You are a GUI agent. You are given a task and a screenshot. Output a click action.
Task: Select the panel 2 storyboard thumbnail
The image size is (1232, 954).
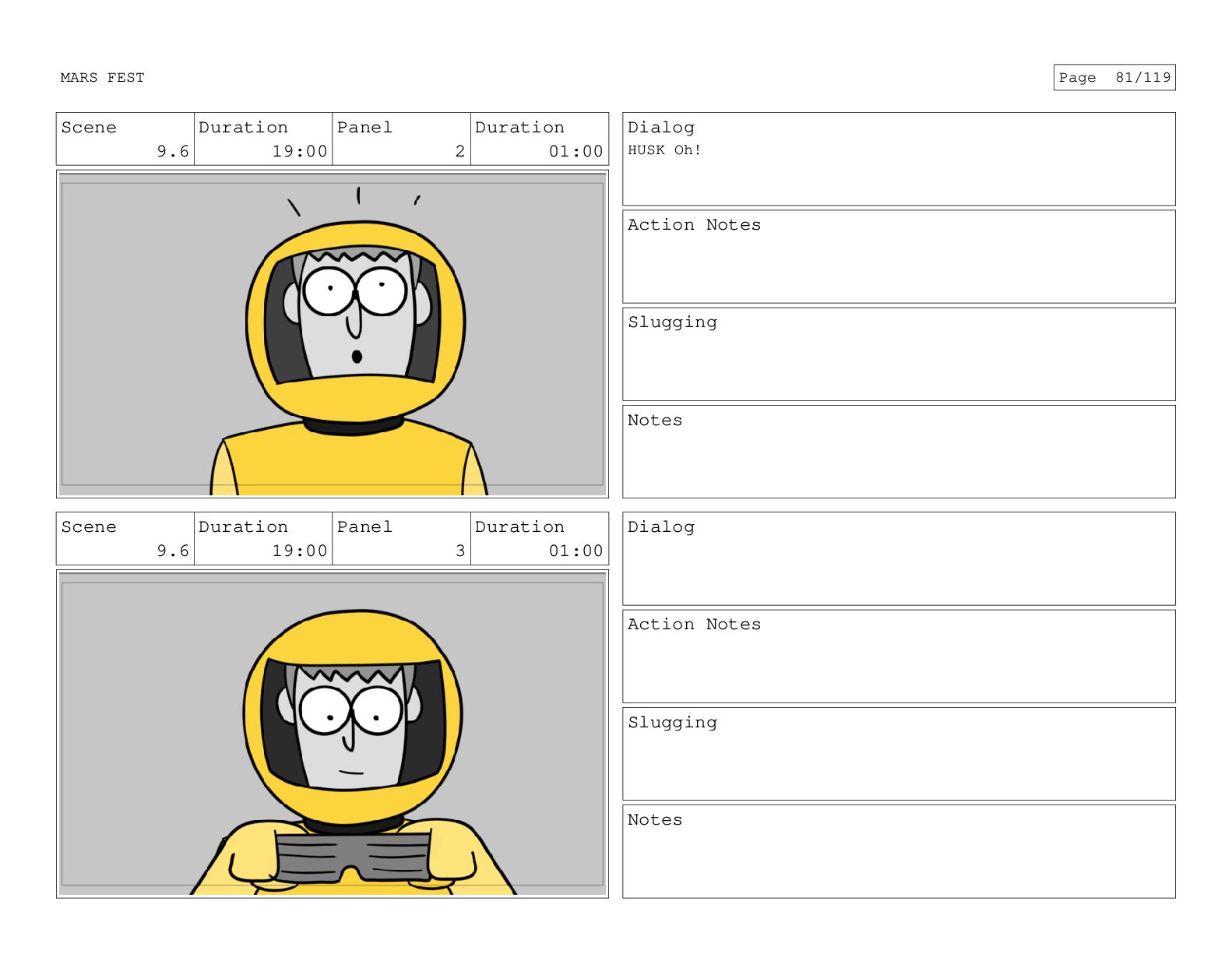pos(333,334)
